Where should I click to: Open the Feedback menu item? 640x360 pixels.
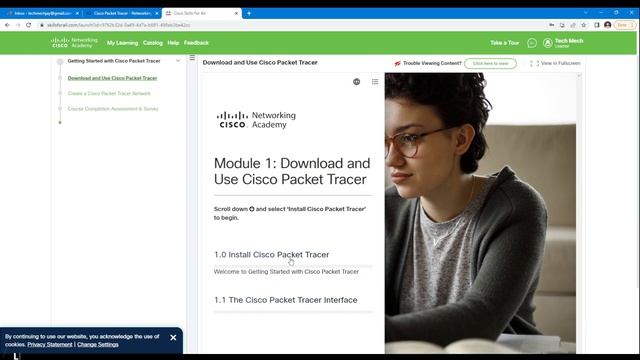click(x=196, y=42)
